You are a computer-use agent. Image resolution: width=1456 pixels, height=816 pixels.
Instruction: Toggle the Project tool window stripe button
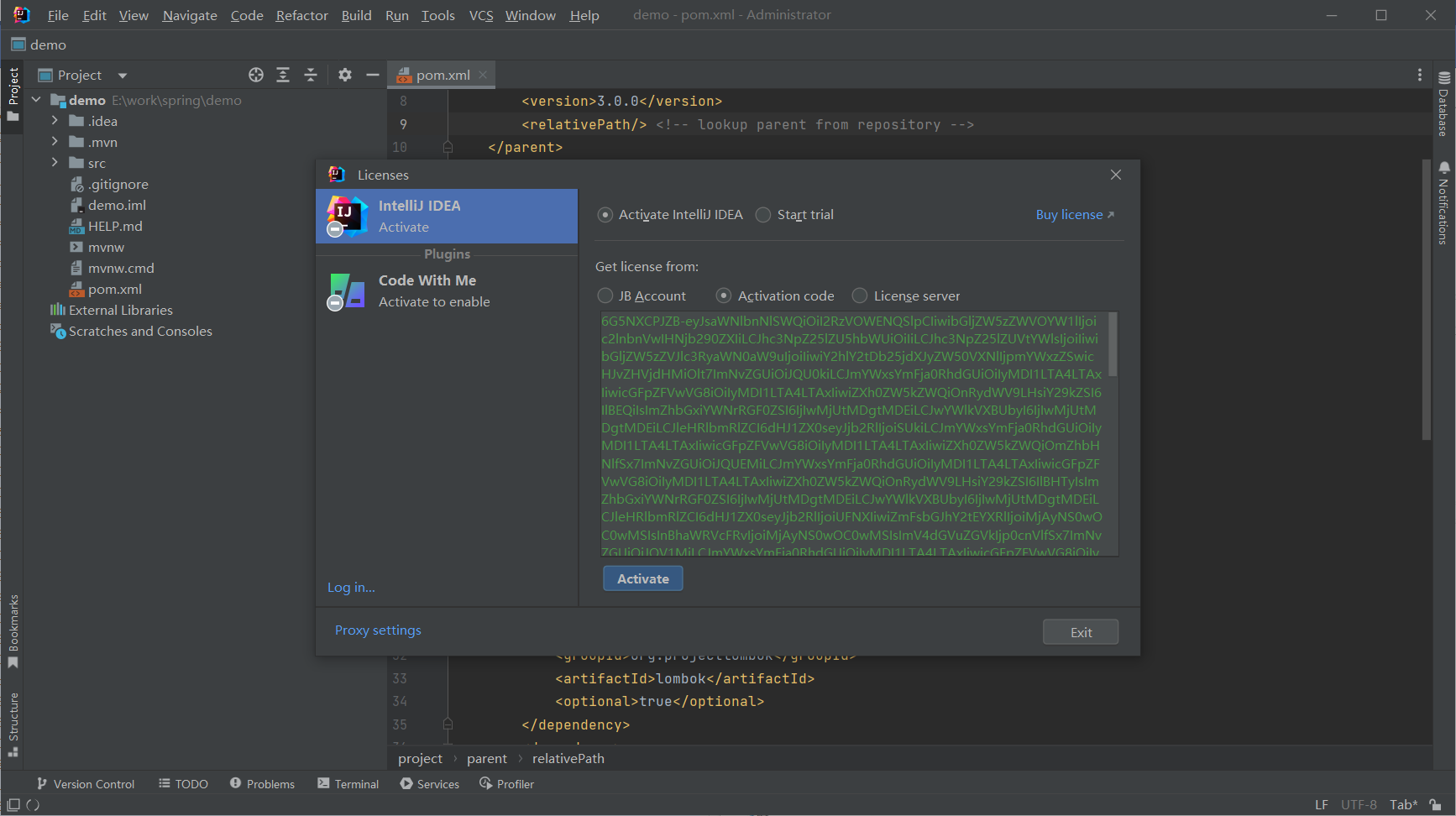click(x=13, y=94)
